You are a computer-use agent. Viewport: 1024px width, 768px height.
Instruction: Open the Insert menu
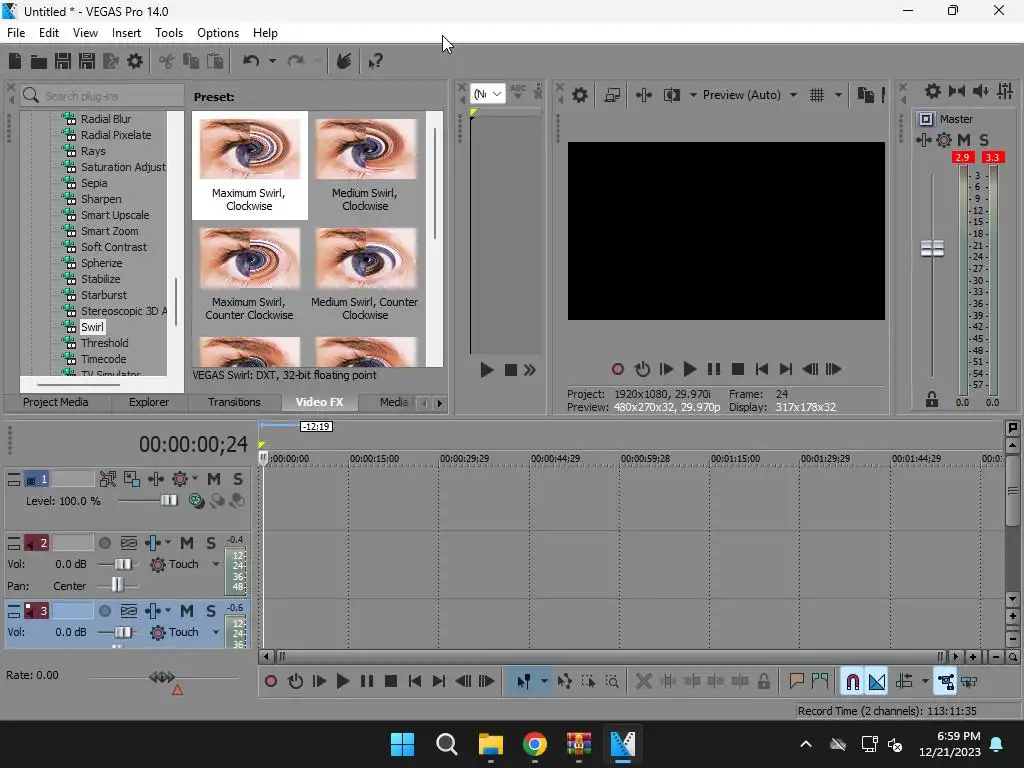(x=126, y=33)
